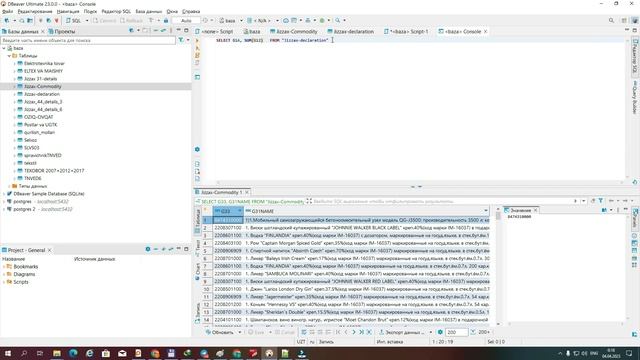This screenshot has width=640, height=360.
Task: Click the global search magnifier icon
Action: click(611, 20)
